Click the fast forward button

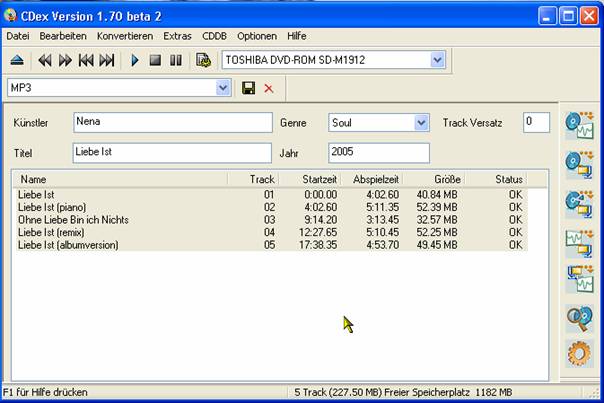(x=65, y=60)
